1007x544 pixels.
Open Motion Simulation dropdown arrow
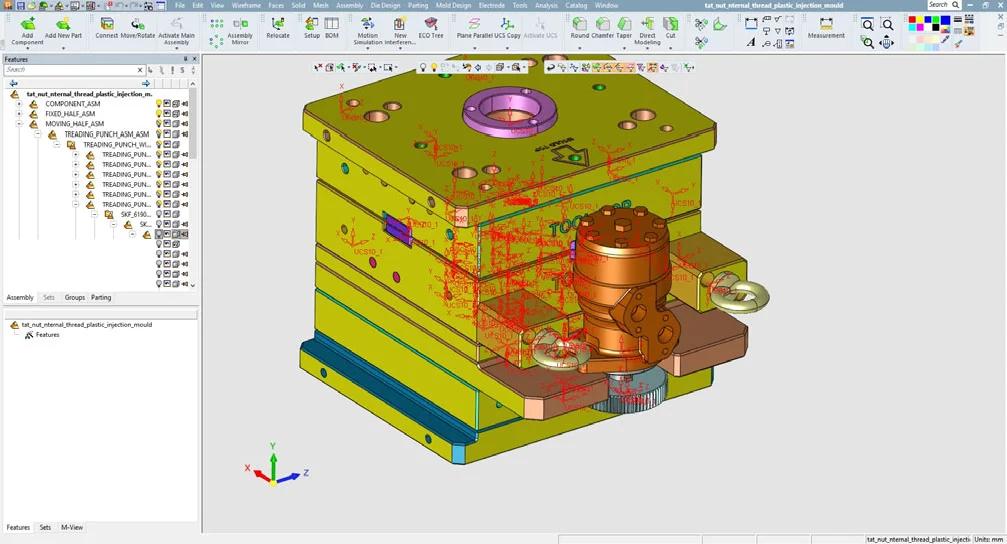click(x=367, y=48)
